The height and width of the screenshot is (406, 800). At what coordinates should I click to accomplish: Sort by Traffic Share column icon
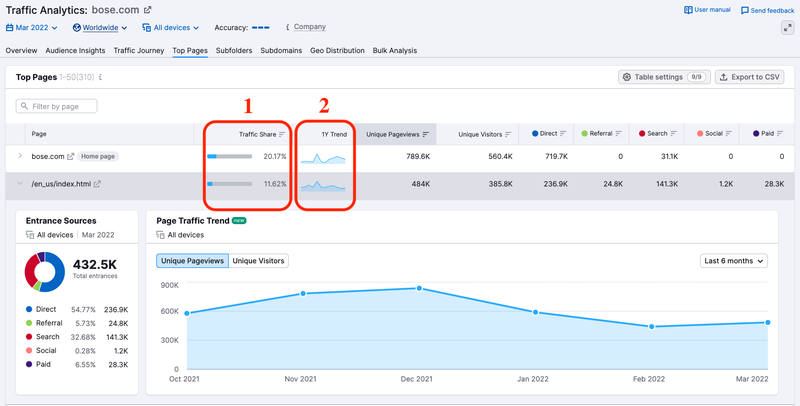pyautogui.click(x=282, y=135)
